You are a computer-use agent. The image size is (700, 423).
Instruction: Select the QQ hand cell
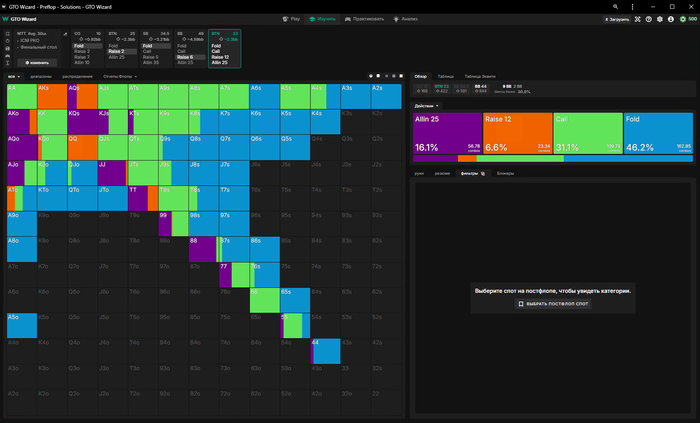[x=83, y=147]
